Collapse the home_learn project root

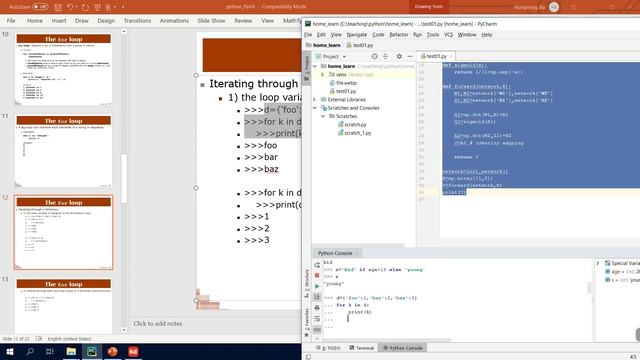(315, 66)
